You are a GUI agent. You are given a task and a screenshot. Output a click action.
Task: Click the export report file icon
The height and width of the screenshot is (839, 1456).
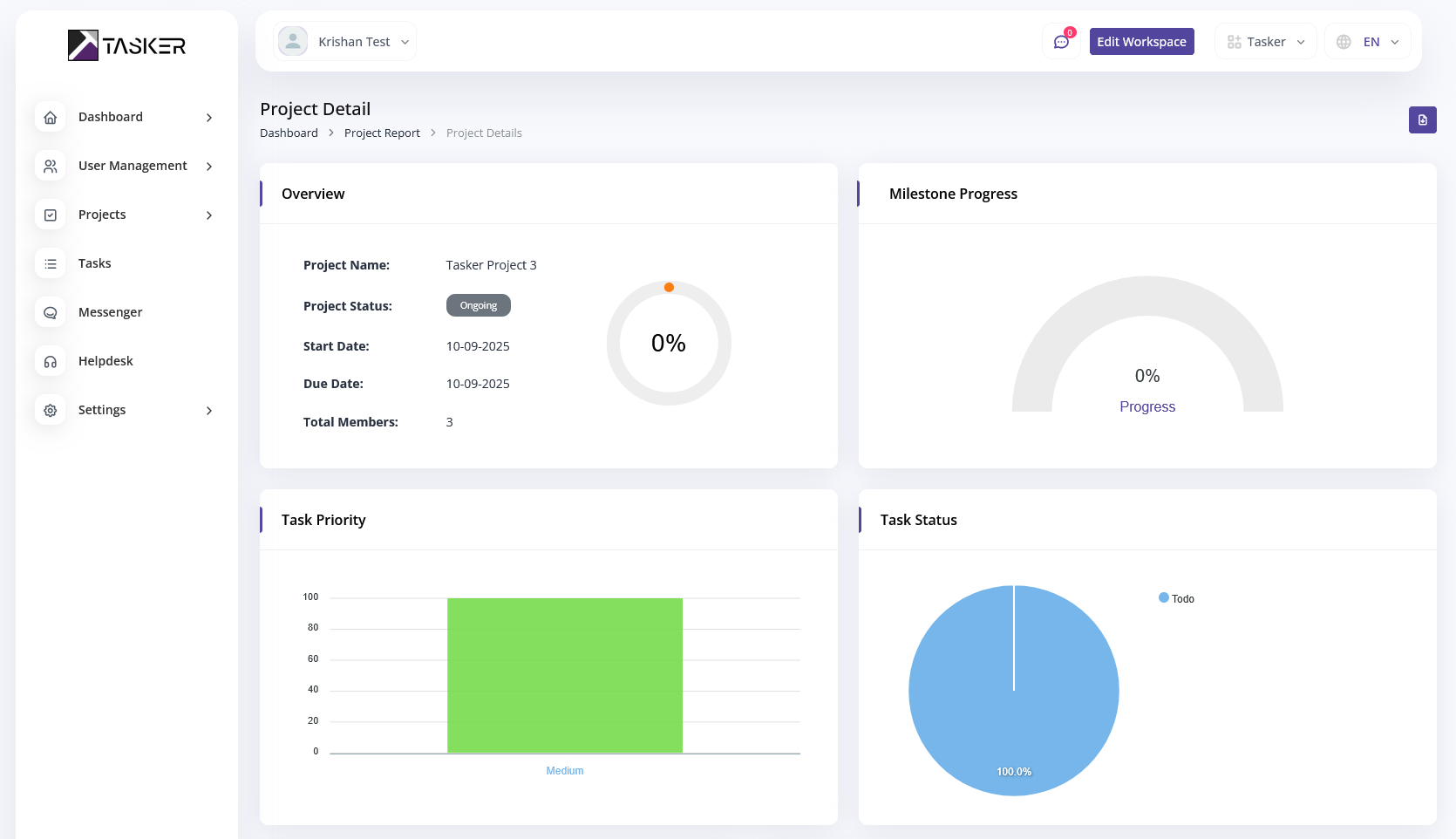coord(1422,120)
